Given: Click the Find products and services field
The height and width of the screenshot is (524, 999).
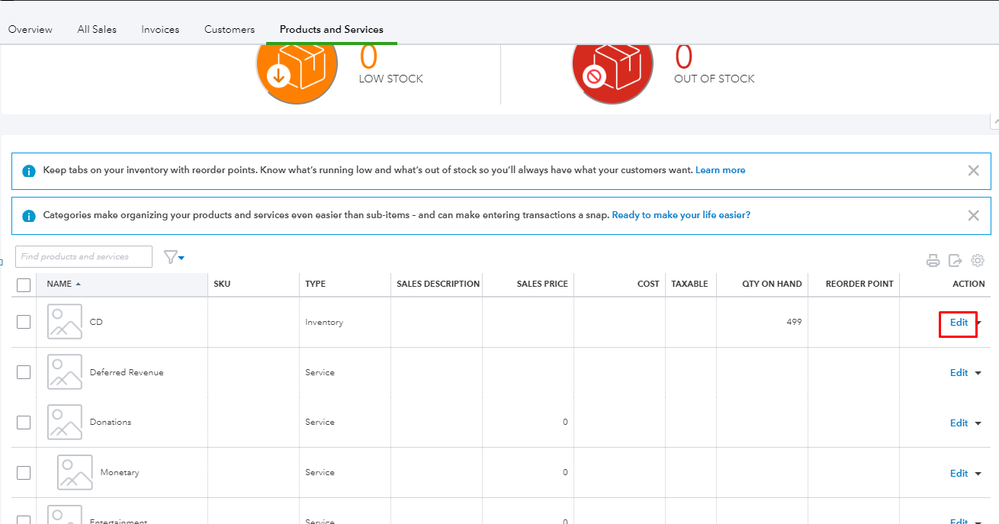Looking at the screenshot, I should pos(83,257).
